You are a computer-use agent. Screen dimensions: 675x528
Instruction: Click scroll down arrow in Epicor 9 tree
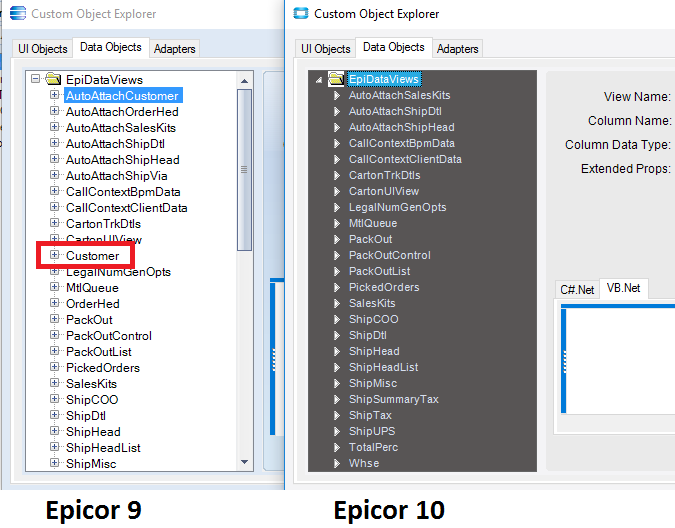pos(245,462)
